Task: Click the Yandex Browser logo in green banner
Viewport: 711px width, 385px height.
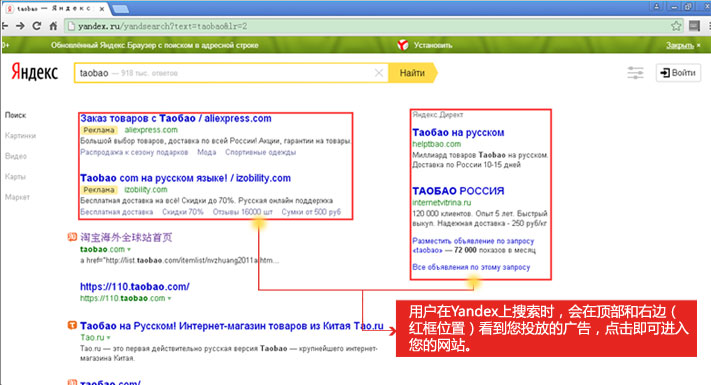Action: [402, 45]
